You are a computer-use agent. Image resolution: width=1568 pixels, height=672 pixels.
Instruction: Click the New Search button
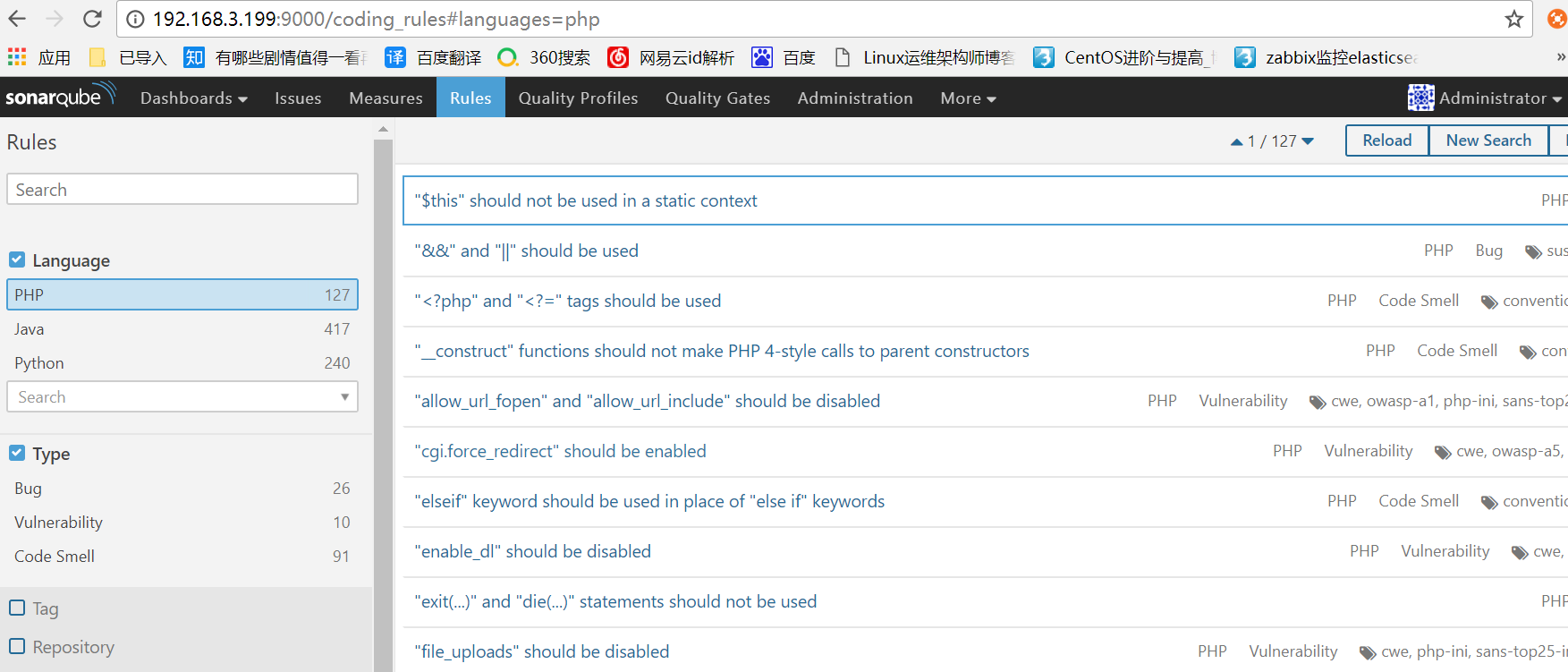pos(1487,140)
